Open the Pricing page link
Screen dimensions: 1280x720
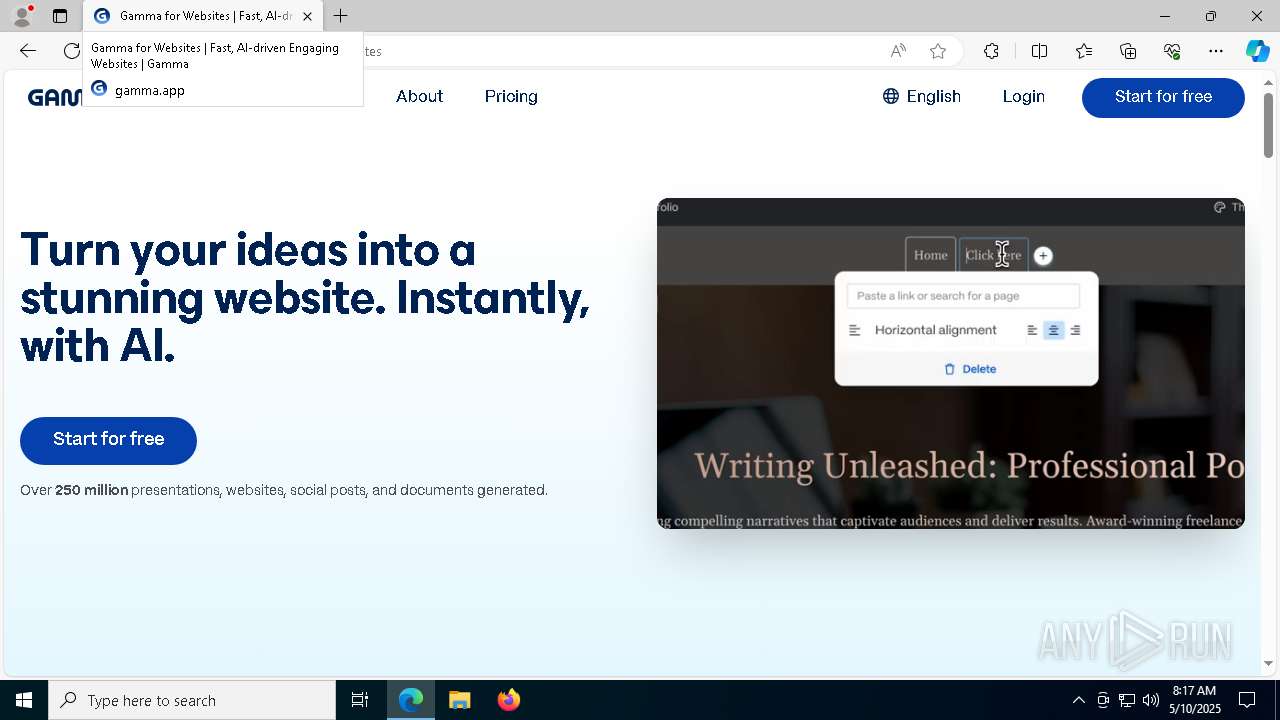[x=511, y=97]
